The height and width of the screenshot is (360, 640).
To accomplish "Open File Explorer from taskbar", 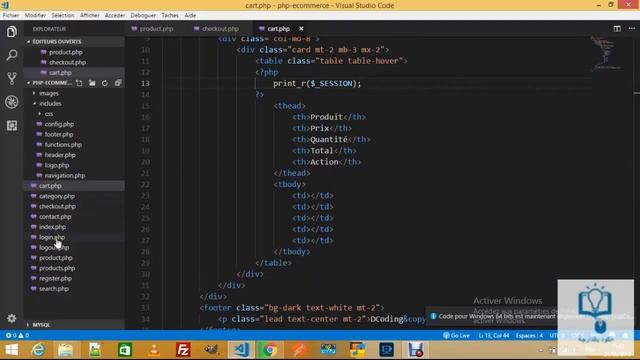I will click(65, 350).
